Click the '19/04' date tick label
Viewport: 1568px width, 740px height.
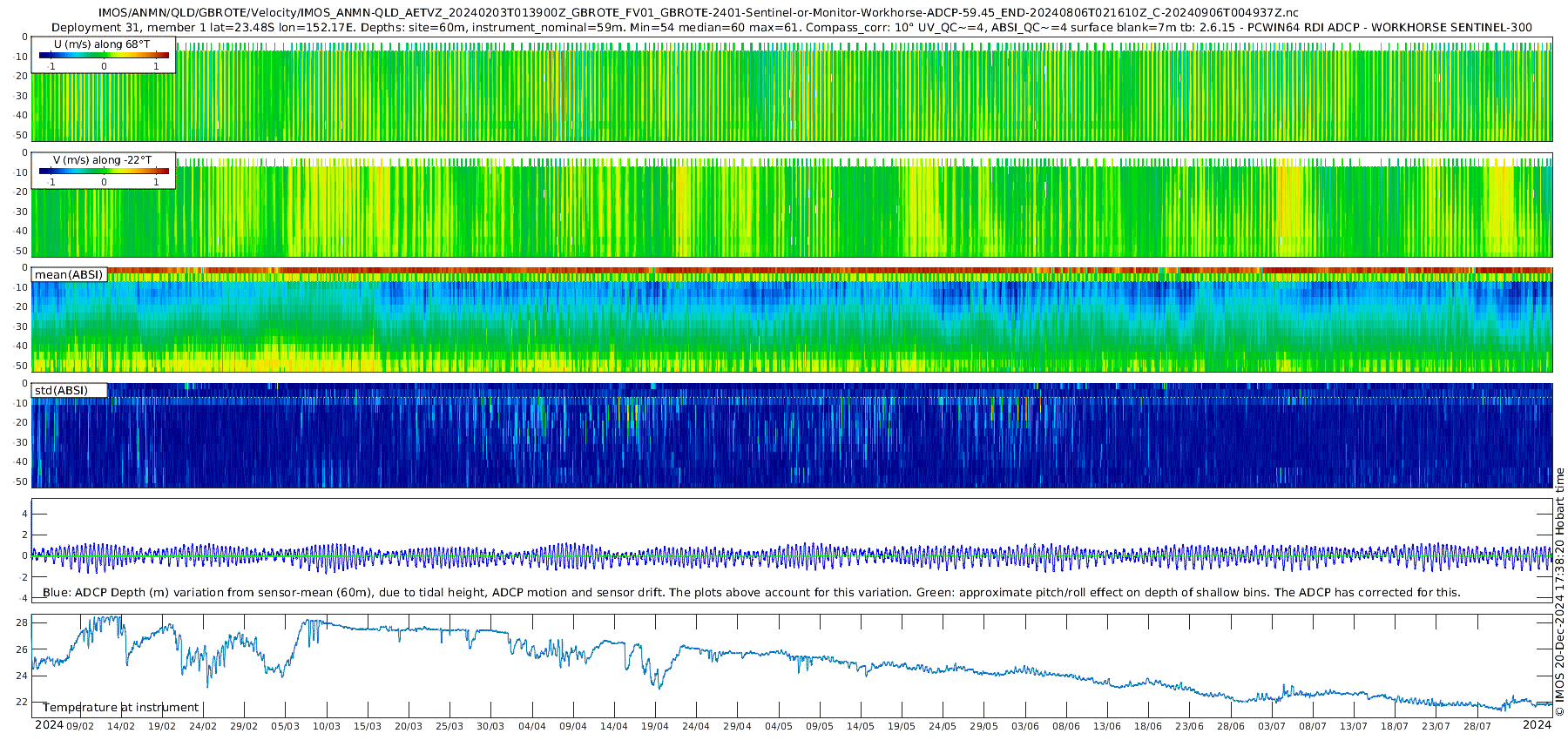tap(655, 726)
